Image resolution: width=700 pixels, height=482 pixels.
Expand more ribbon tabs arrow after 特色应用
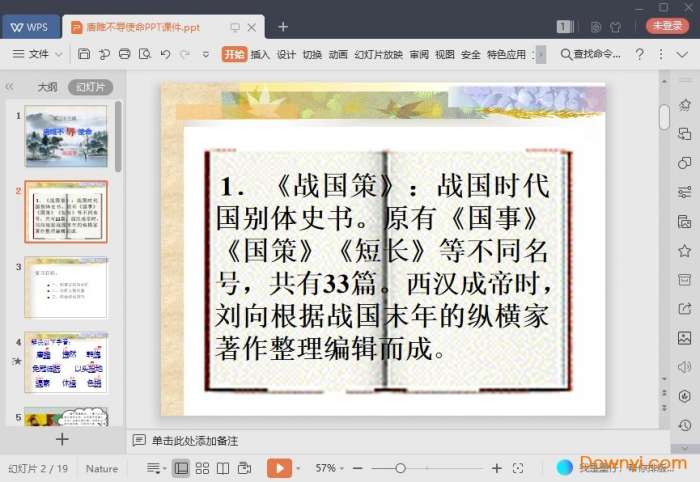pos(541,54)
